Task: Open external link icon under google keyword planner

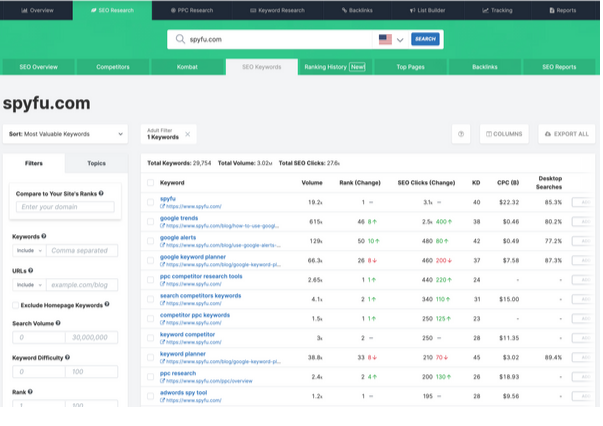Action: click(162, 265)
